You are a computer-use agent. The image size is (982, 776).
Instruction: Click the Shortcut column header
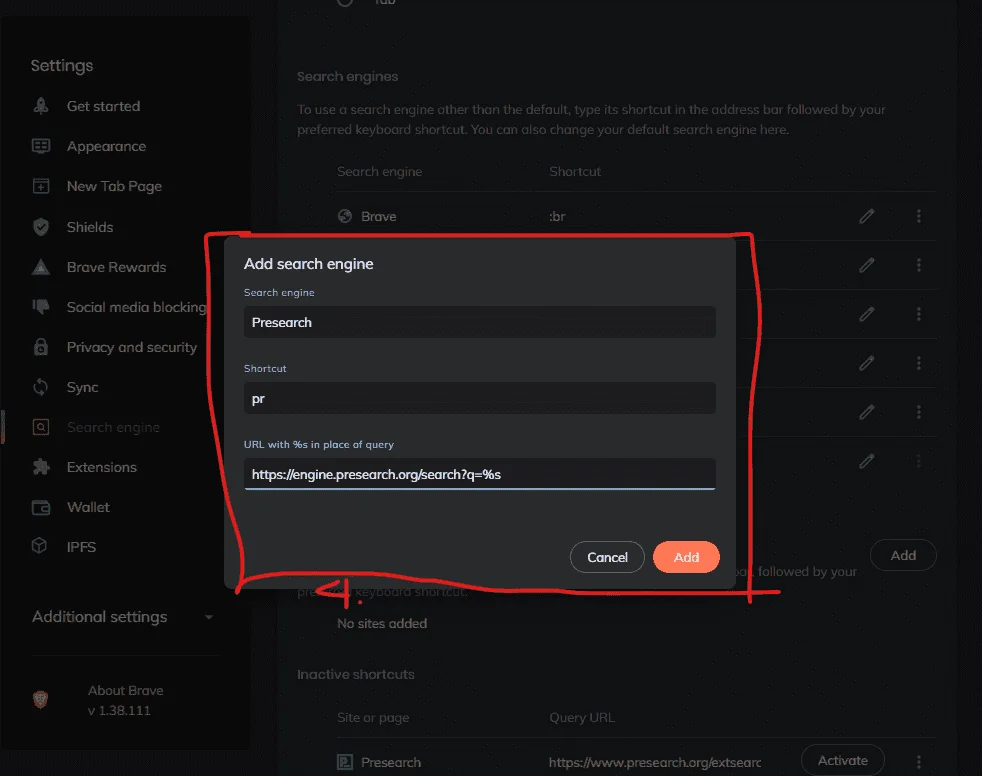[x=575, y=172]
